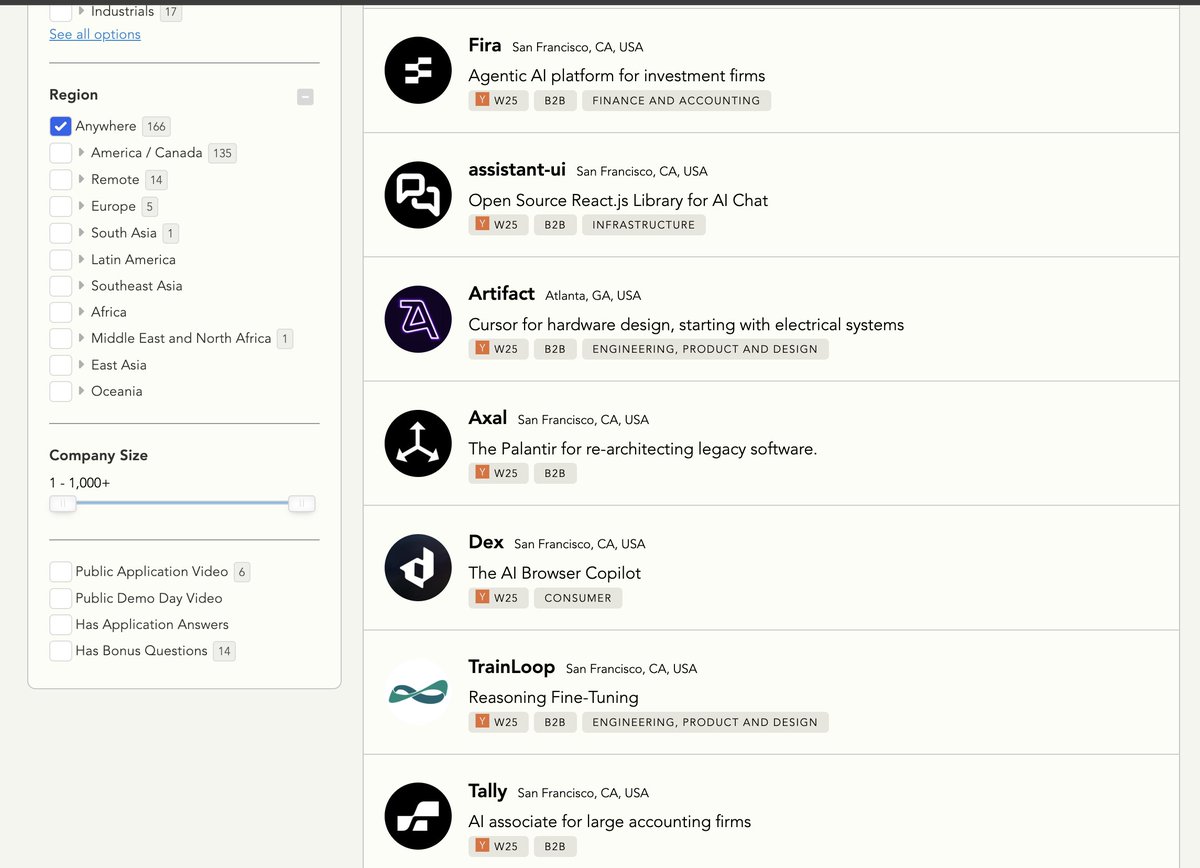1200x868 pixels.
Task: Open the assistant-ui company logo
Action: 418,194
